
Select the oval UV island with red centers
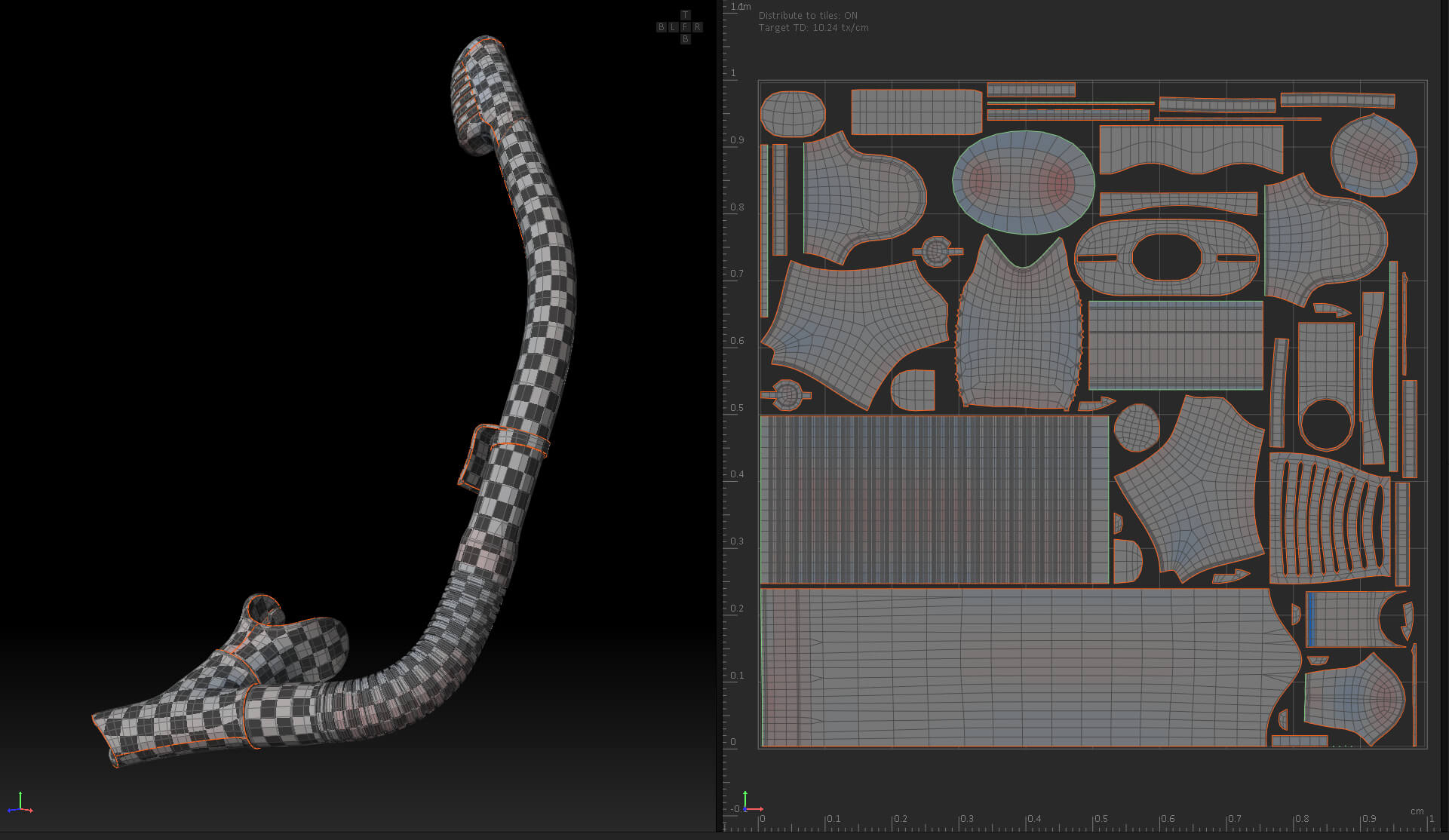(1023, 182)
